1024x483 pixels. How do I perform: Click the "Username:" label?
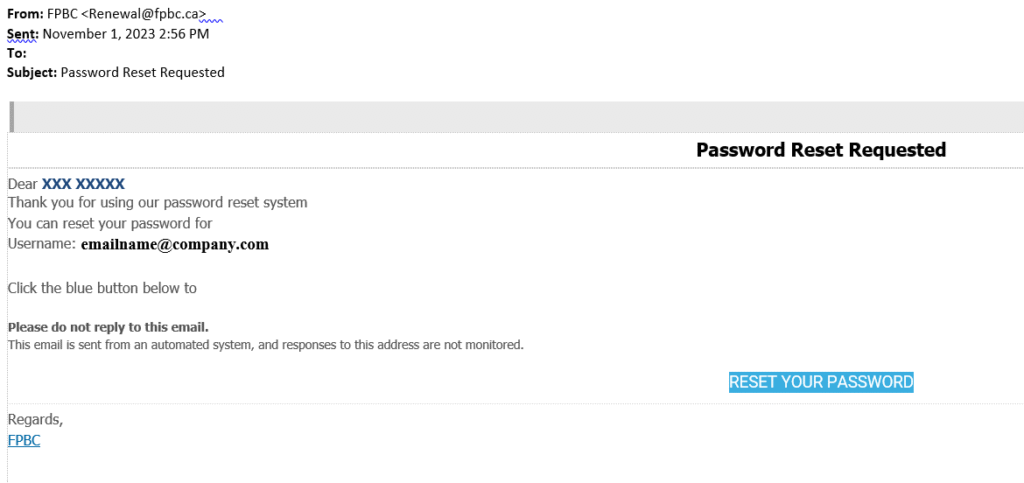click(x=42, y=244)
